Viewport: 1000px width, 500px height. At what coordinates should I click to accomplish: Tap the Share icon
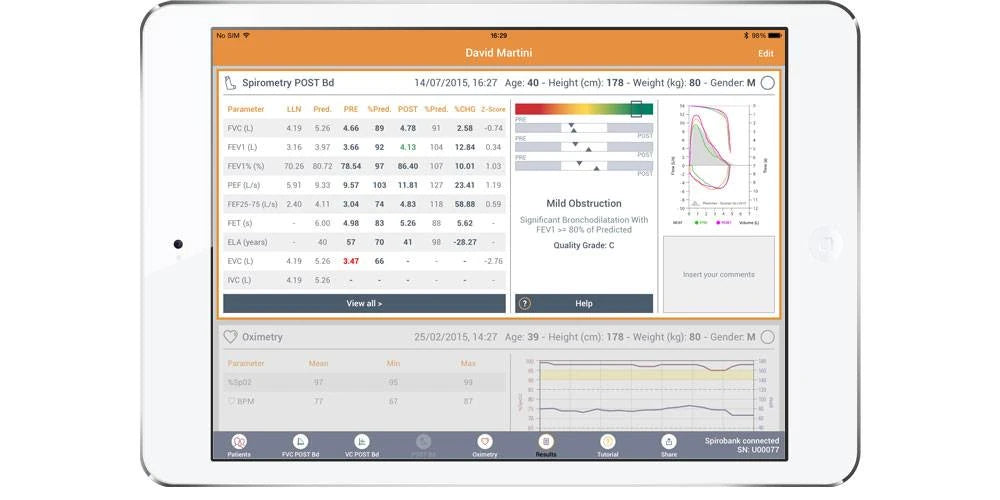click(668, 441)
